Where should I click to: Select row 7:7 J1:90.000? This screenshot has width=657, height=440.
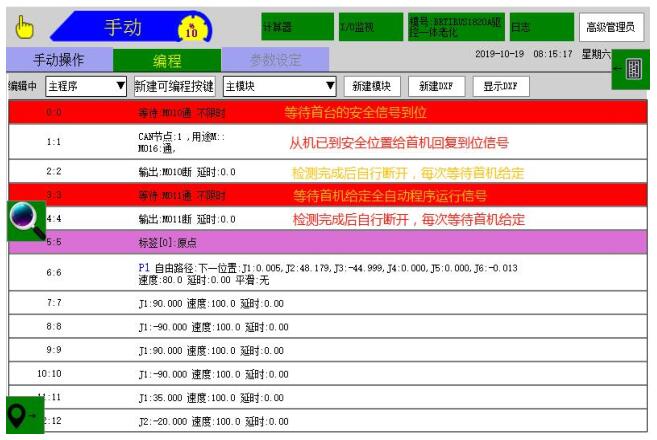[x=328, y=303]
